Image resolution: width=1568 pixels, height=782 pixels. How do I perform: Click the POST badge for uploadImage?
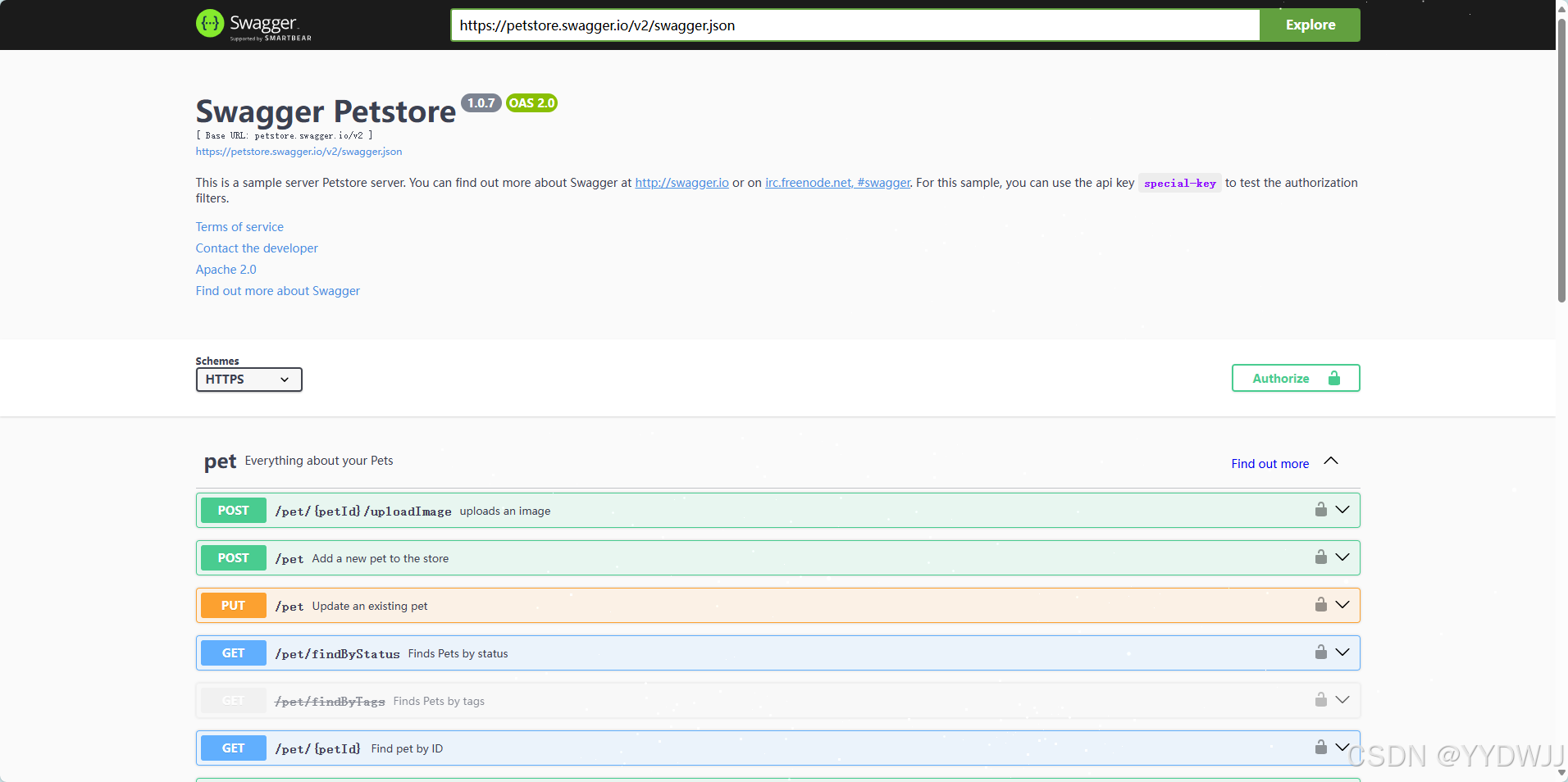[234, 510]
